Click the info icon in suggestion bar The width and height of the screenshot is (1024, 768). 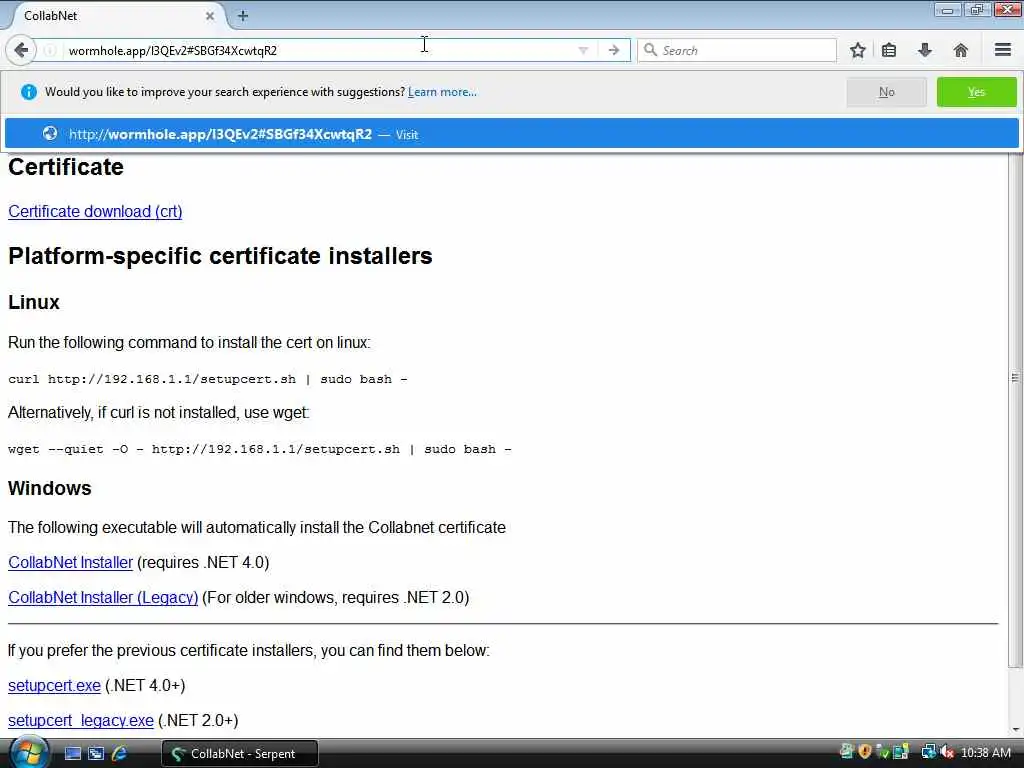(x=29, y=92)
